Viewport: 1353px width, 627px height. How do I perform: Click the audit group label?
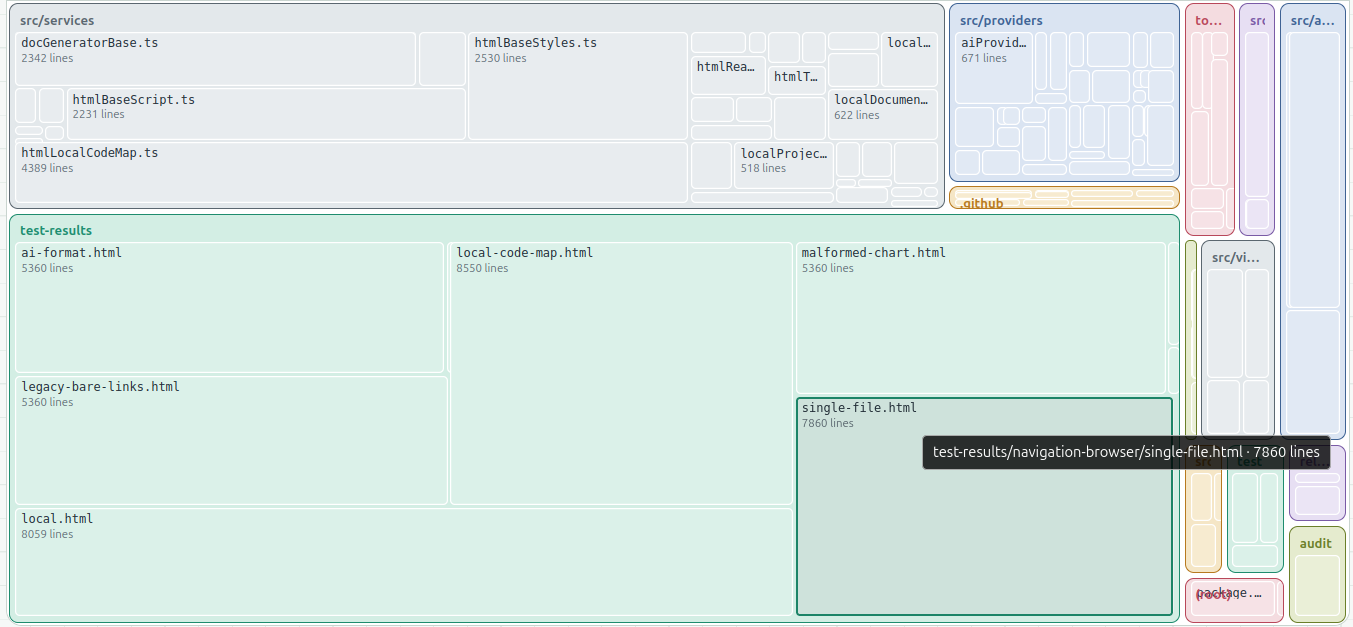pos(1316,544)
